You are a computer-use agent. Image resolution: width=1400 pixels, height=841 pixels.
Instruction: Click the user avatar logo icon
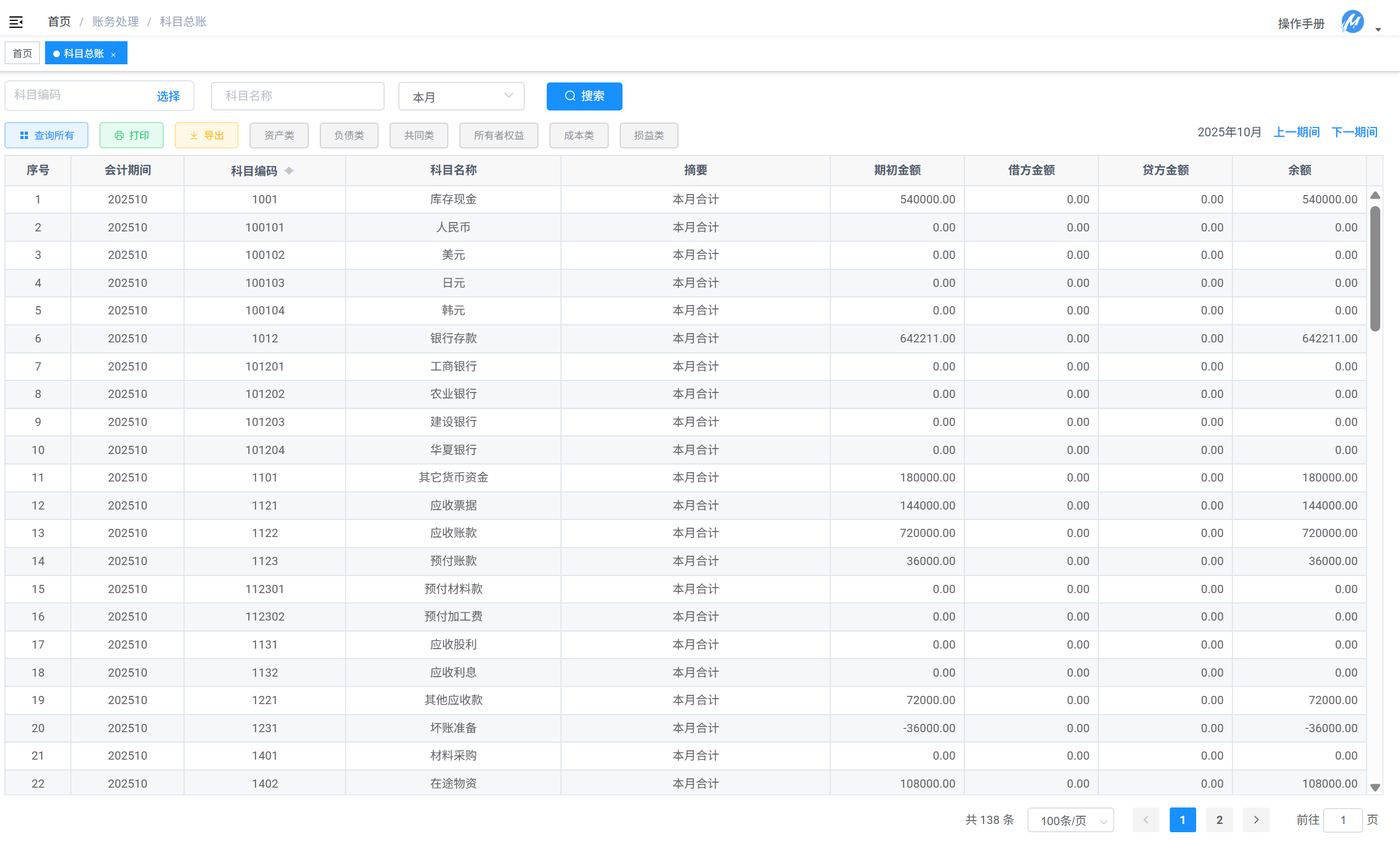pyautogui.click(x=1352, y=22)
